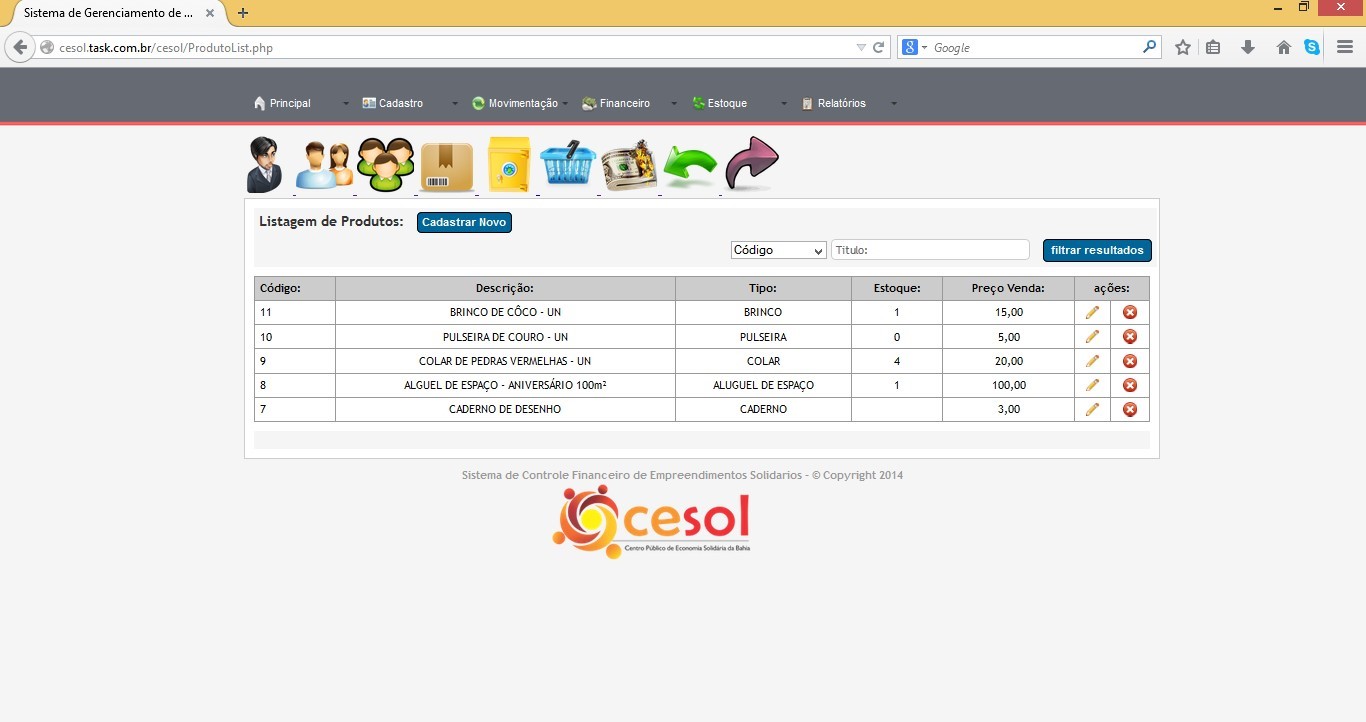Viewport: 1366px width, 722px height.
Task: Delete the PULSEIRA DE COURO product
Action: coord(1130,337)
